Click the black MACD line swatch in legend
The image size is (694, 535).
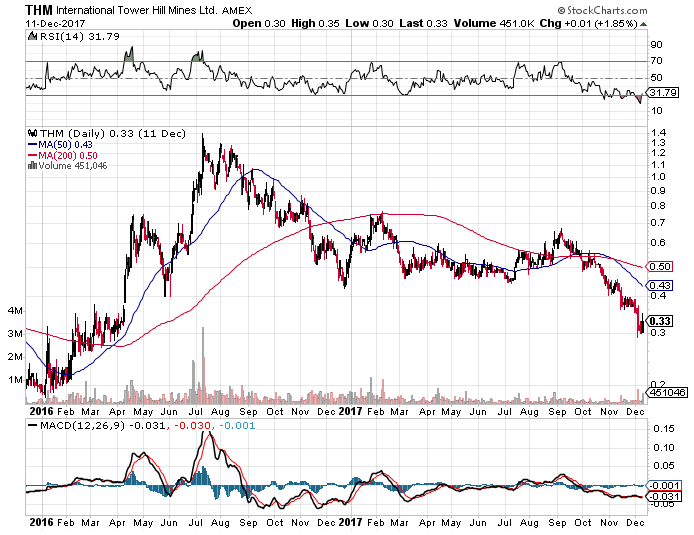click(32, 426)
